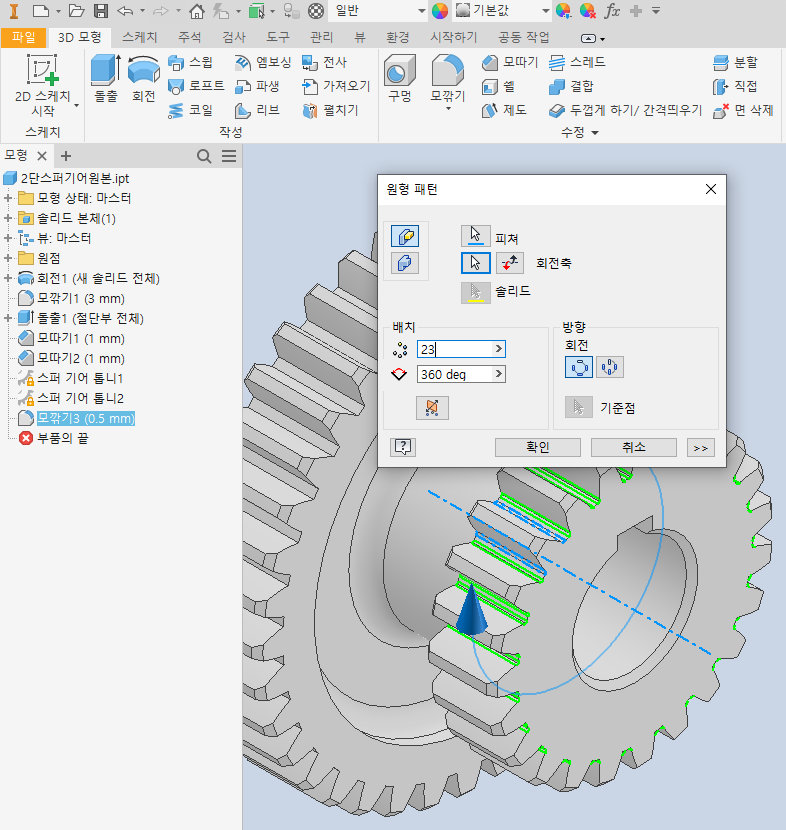Activate the 솔리드 solid selector
The image size is (786, 830).
[x=475, y=292]
